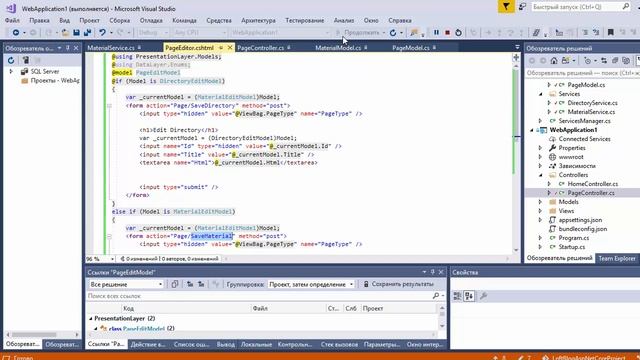This screenshot has width=640, height=360.
Task: Open the Отладка menu
Action: 151,20
